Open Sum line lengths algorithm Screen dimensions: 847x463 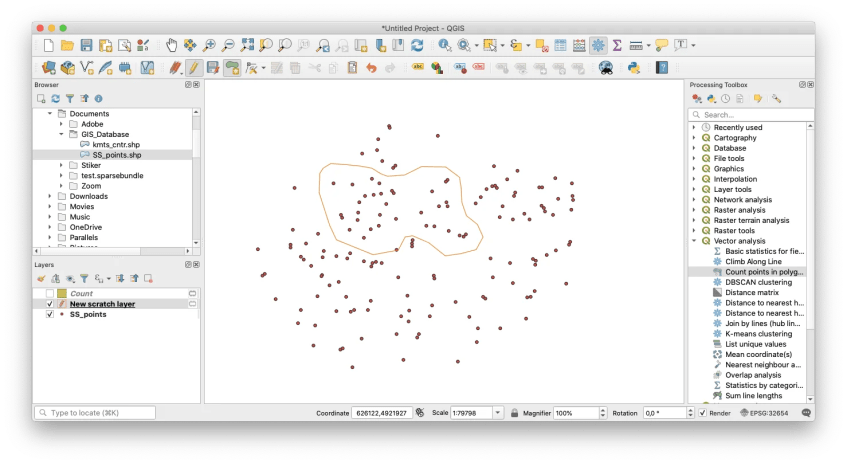coord(753,396)
